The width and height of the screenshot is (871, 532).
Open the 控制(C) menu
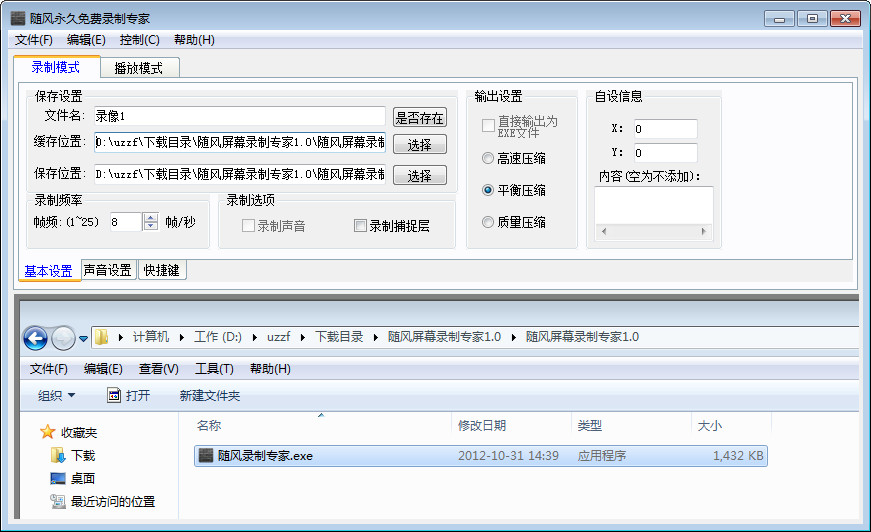(x=139, y=40)
